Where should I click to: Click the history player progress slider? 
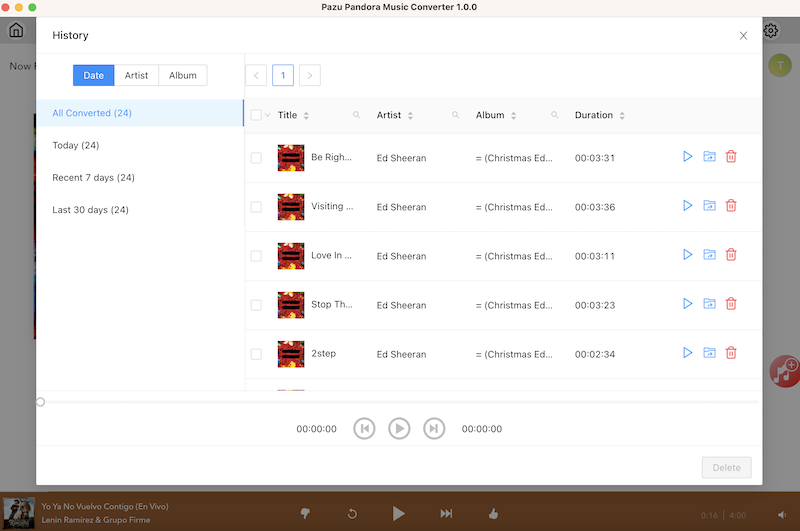[398, 402]
